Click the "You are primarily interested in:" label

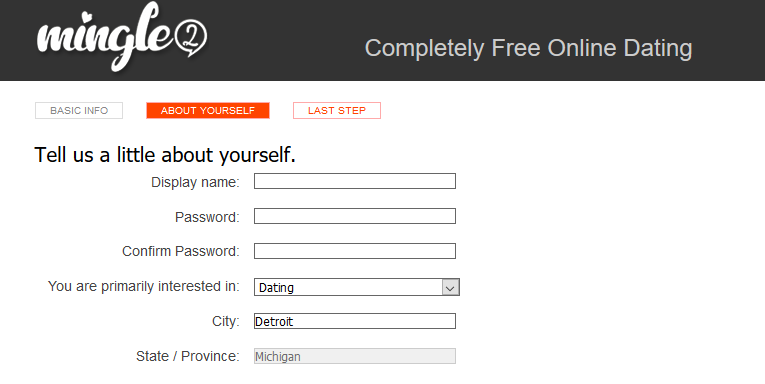(x=143, y=286)
